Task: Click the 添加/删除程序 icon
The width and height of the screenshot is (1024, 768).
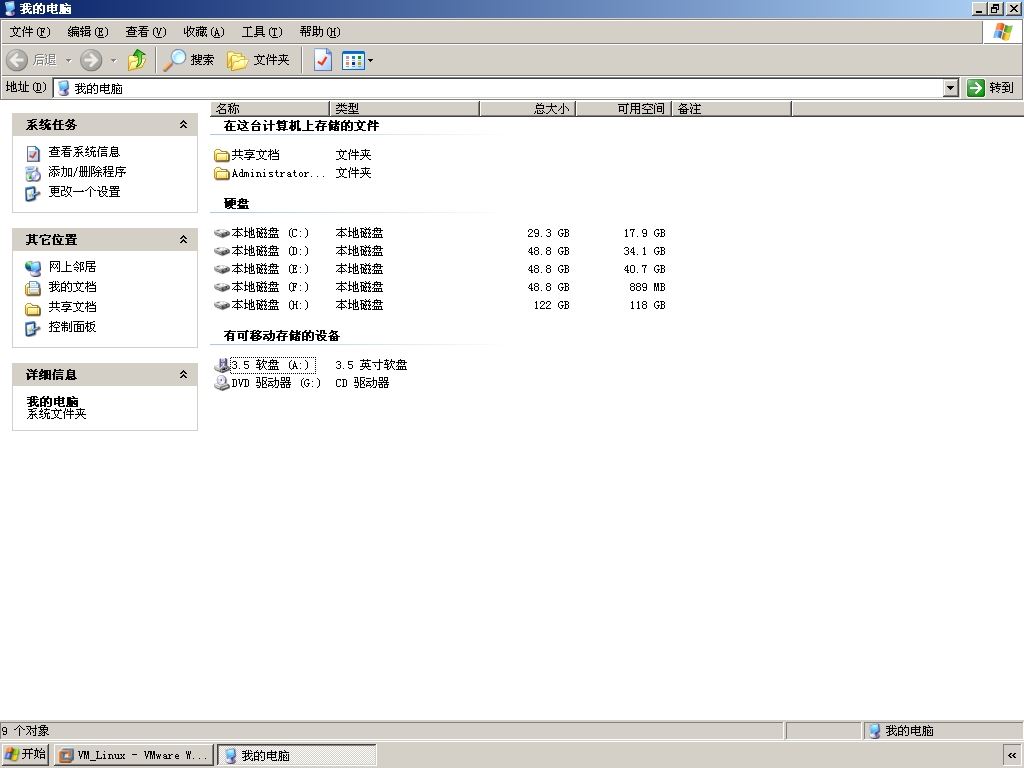Action: pos(33,173)
